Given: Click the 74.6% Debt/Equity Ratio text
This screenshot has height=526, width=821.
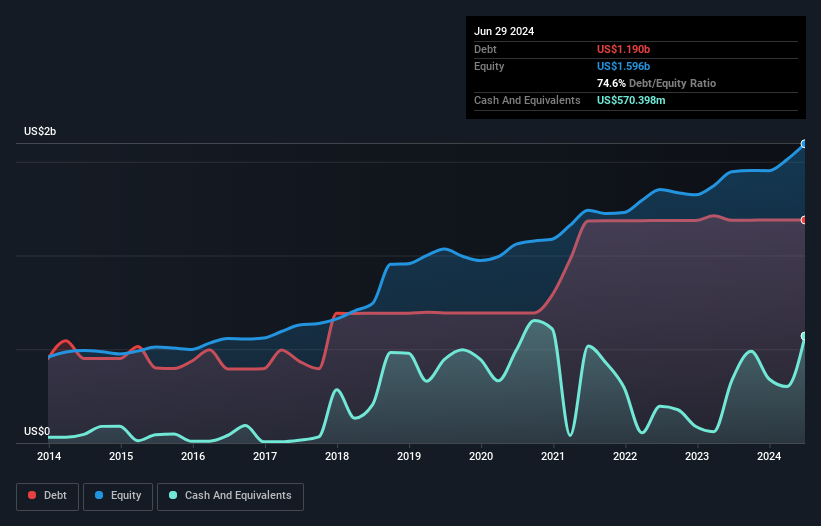Looking at the screenshot, I should (656, 83).
